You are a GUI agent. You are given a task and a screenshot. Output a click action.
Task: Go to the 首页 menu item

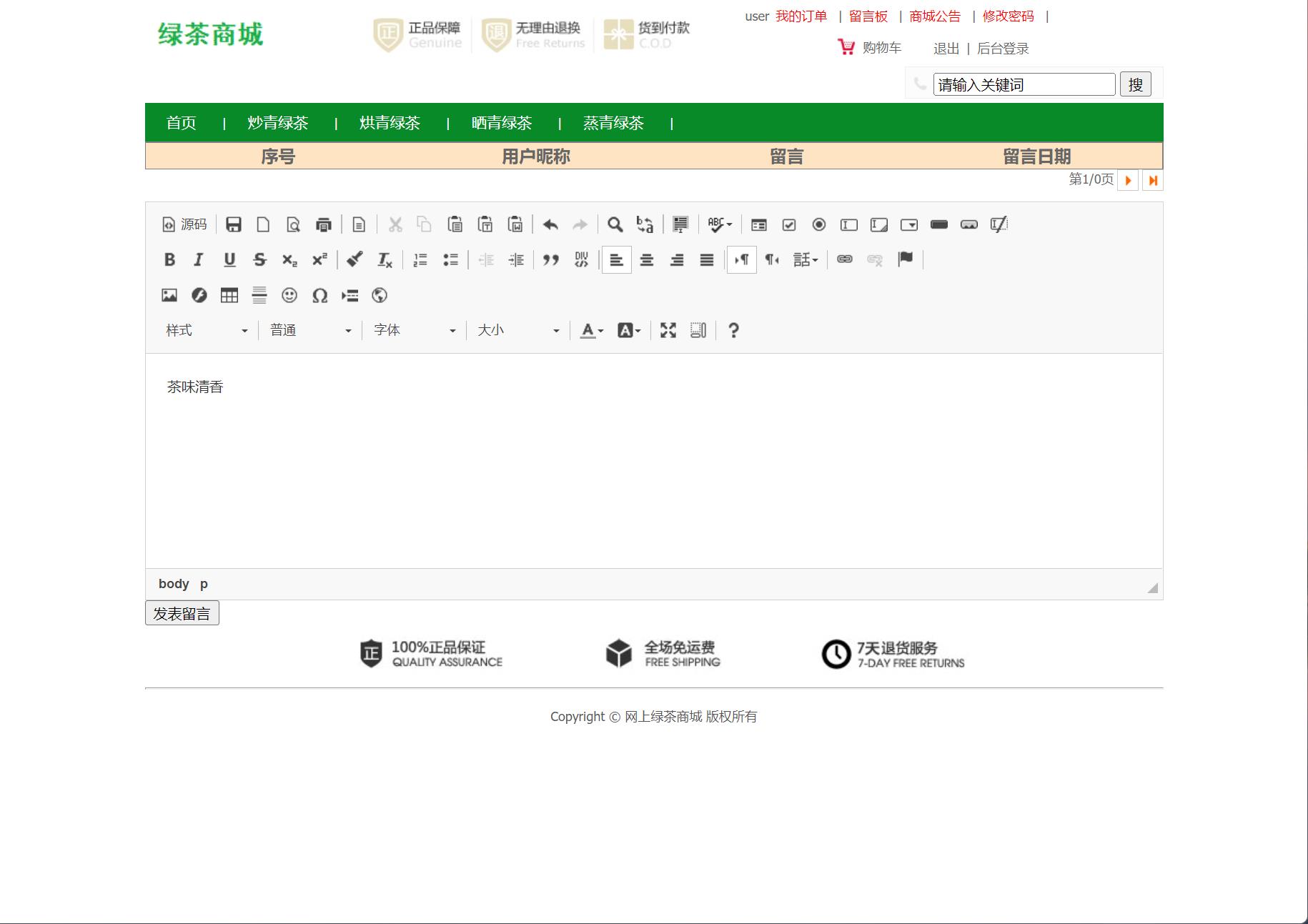(x=182, y=122)
